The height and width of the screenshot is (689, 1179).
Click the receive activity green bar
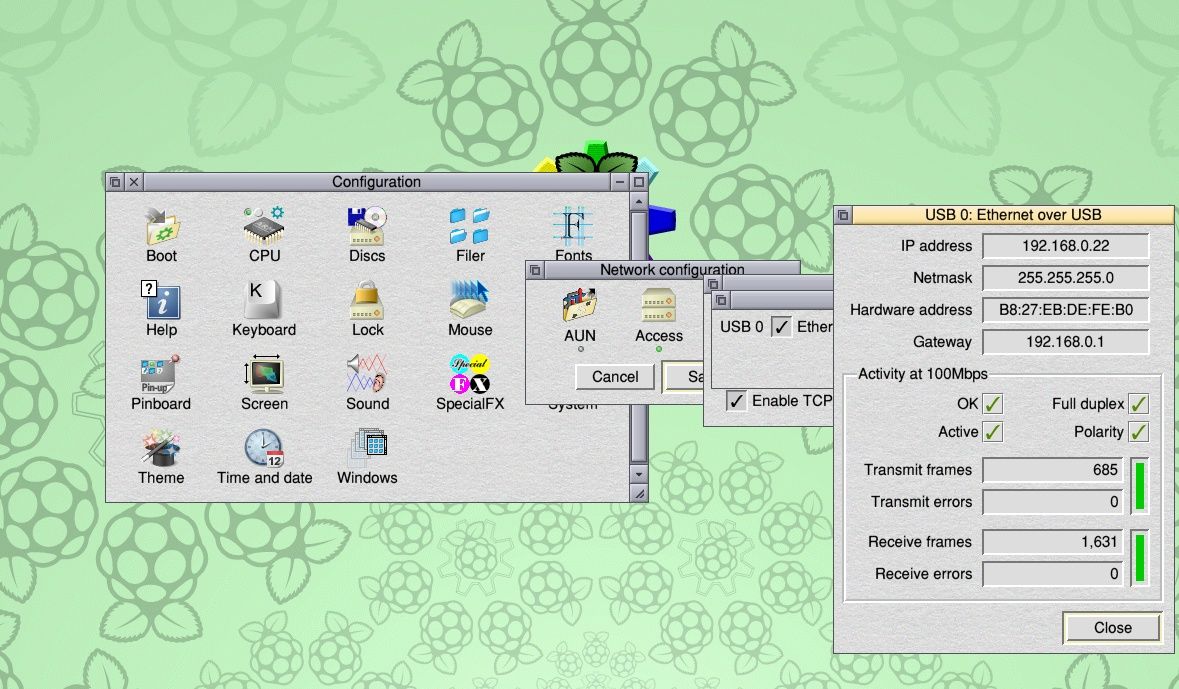pos(1140,558)
